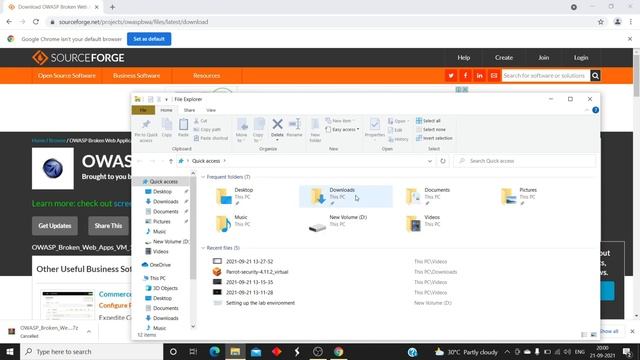The image size is (640, 360).
Task: Click Select all in ribbon
Action: point(428,121)
